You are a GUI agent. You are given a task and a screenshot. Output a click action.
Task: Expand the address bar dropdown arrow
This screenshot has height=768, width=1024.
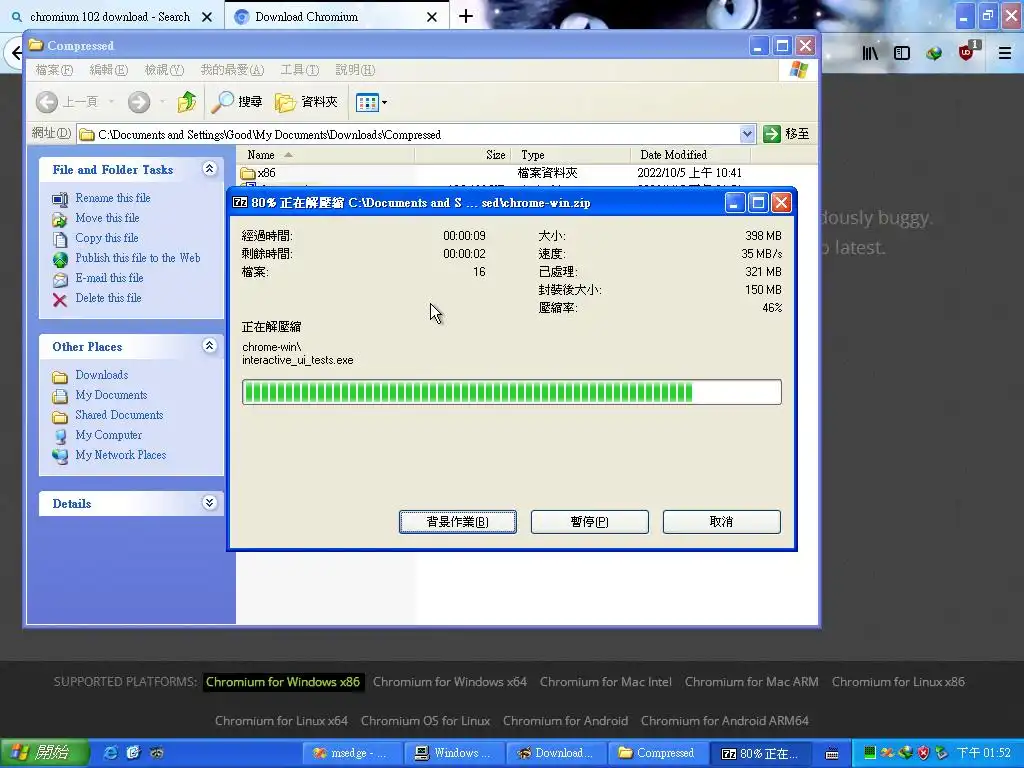click(748, 135)
